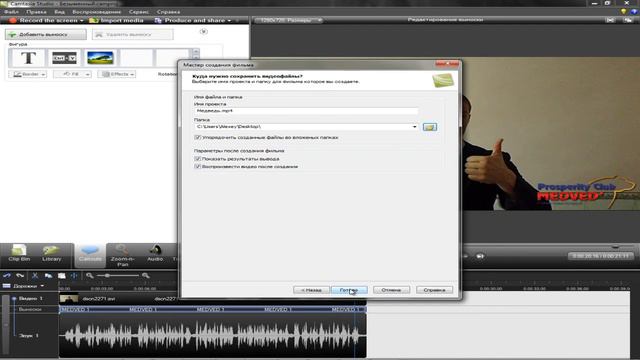Select the landscape image callout shape
Image resolution: width=640 pixels, height=360 pixels.
(100, 58)
